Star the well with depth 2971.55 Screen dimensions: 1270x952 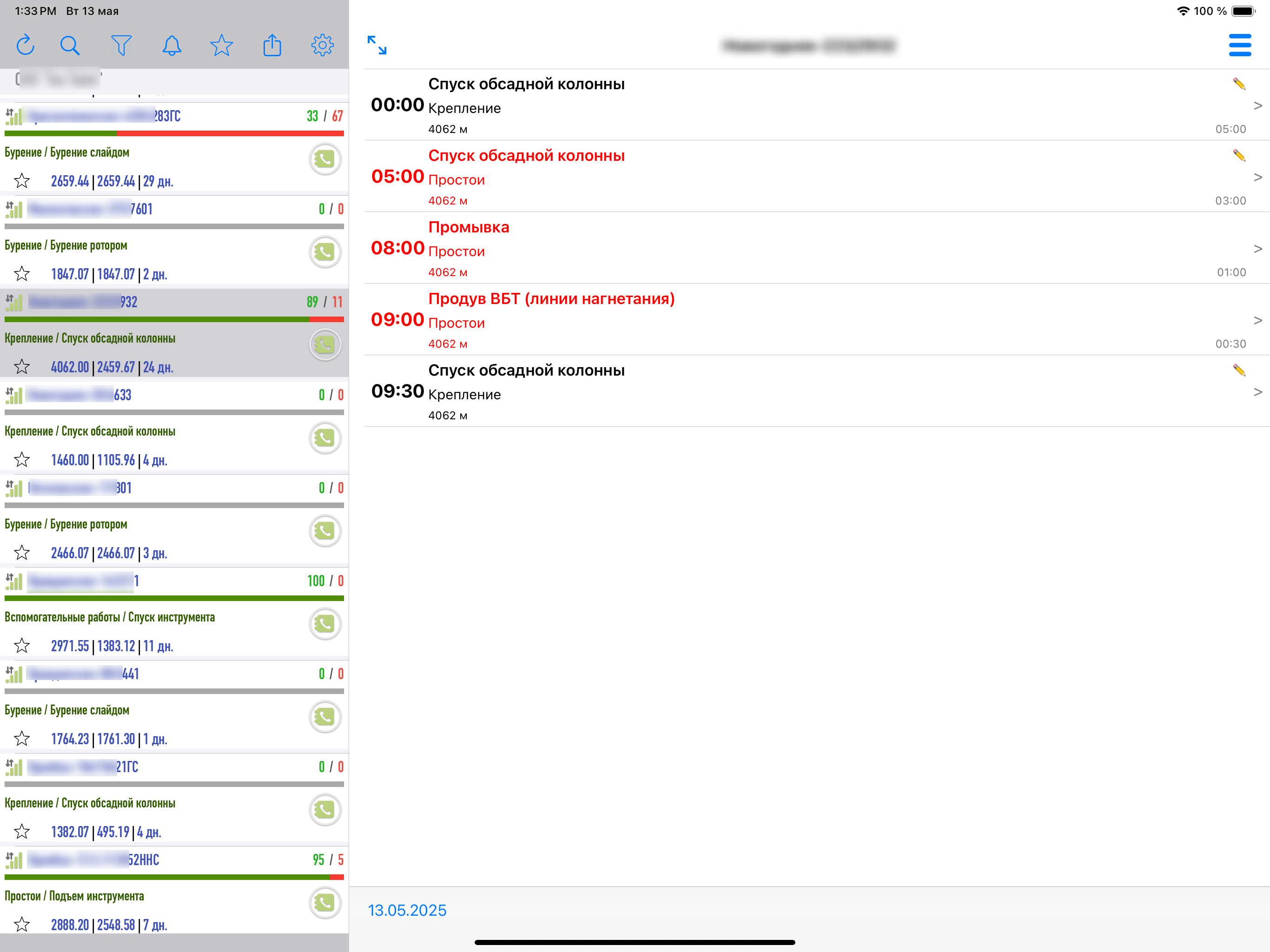[22, 646]
